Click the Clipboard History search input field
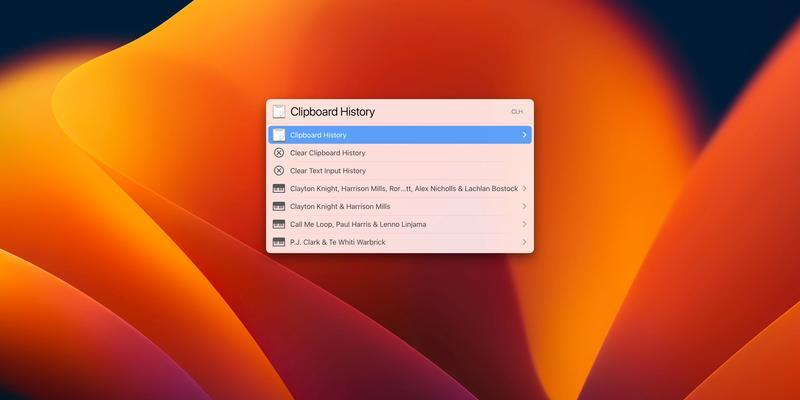 398,112
